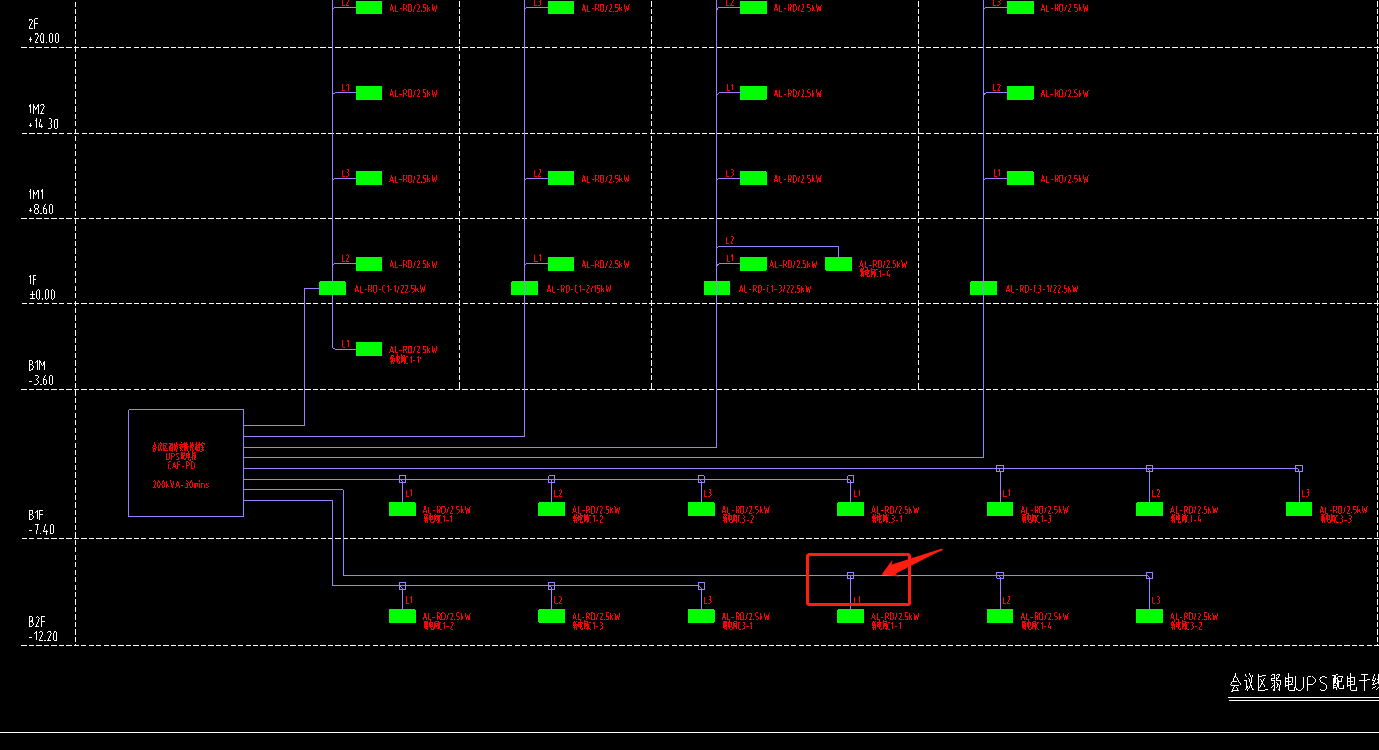Select the green box on B1M level
The height and width of the screenshot is (750, 1379).
[x=369, y=349]
